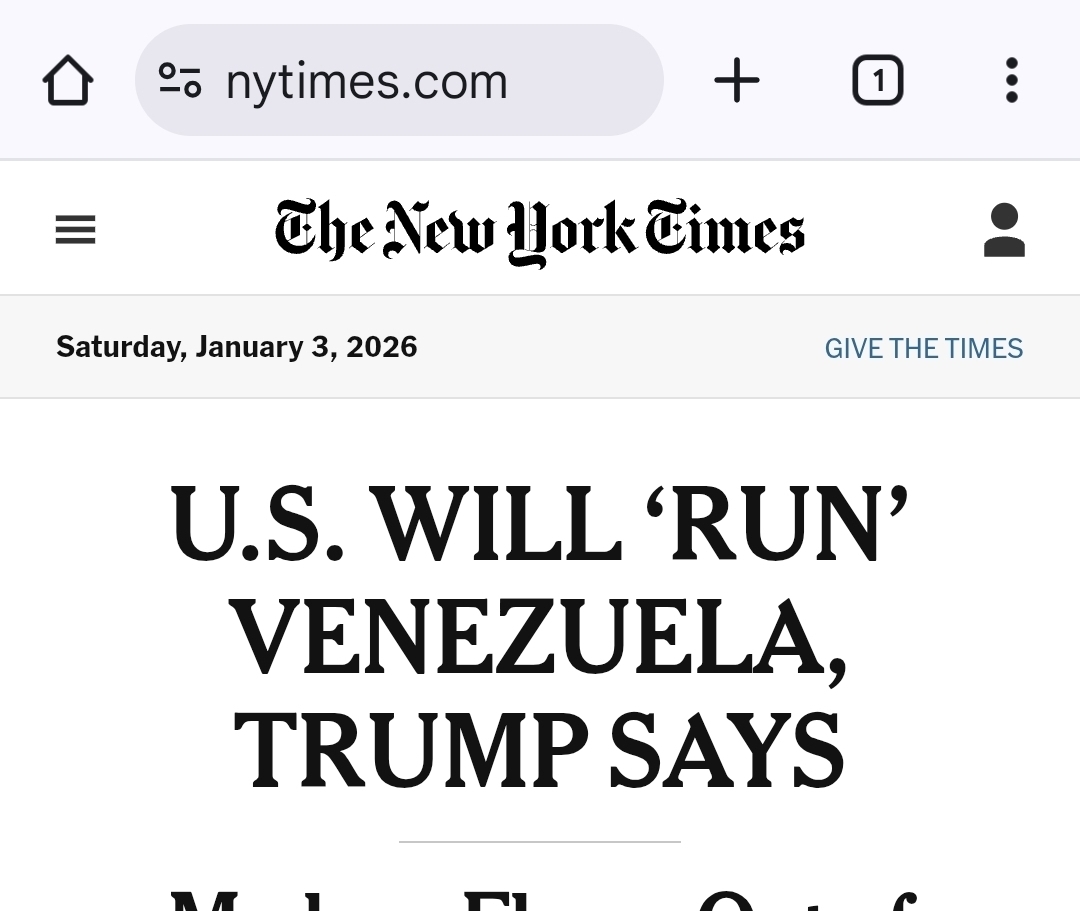Tap the account profile icon

[1003, 230]
